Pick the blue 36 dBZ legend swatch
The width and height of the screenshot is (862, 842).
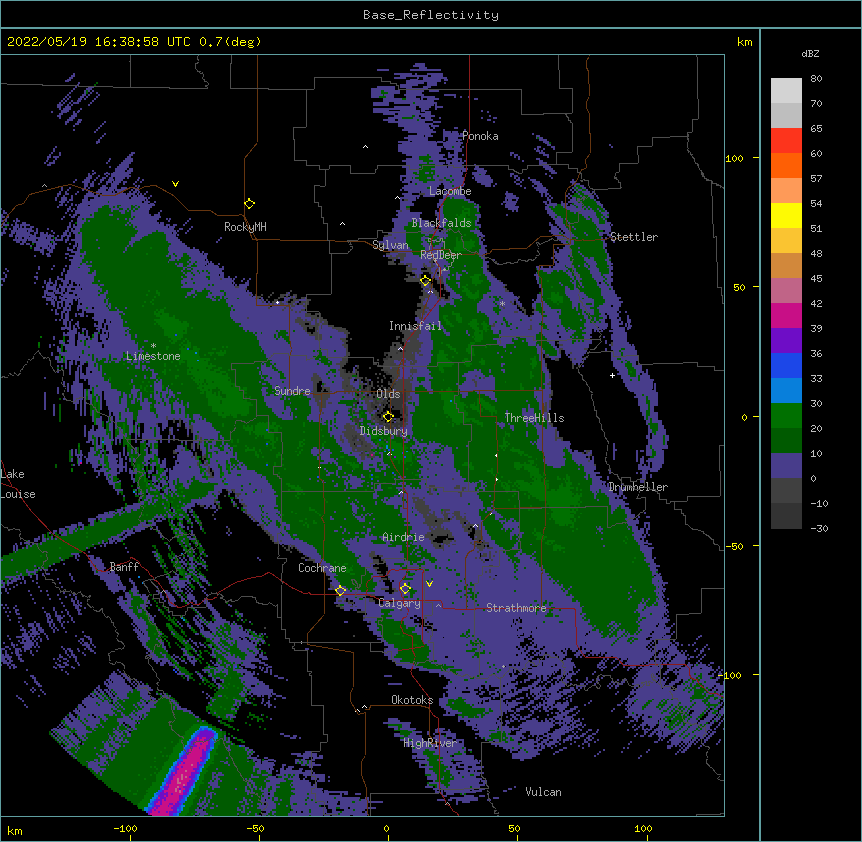(786, 365)
